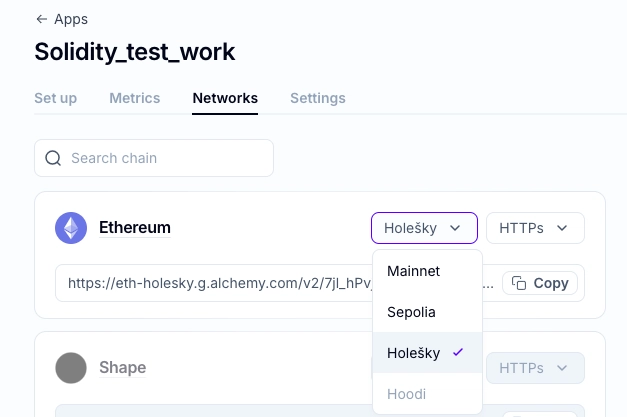Switch to the Settings tab

pyautogui.click(x=318, y=98)
